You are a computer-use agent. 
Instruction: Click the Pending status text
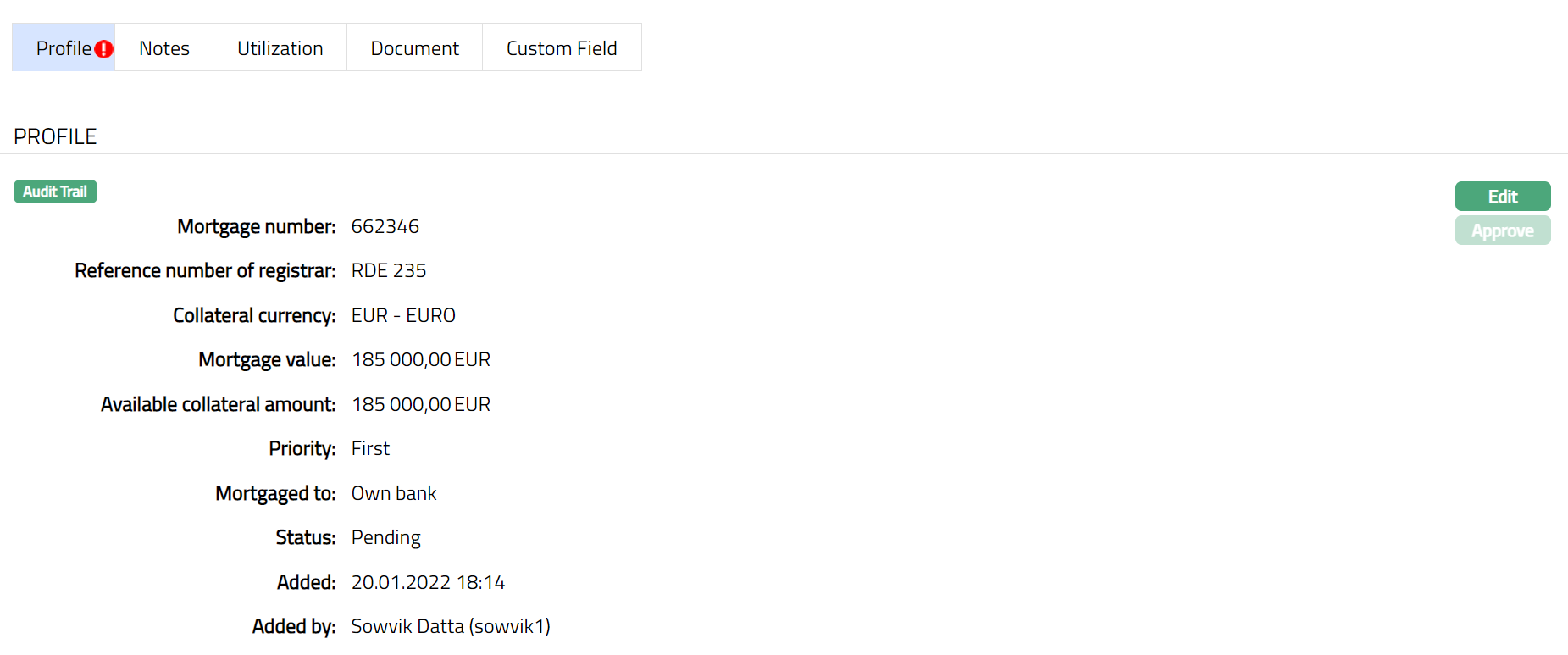pyautogui.click(x=386, y=537)
